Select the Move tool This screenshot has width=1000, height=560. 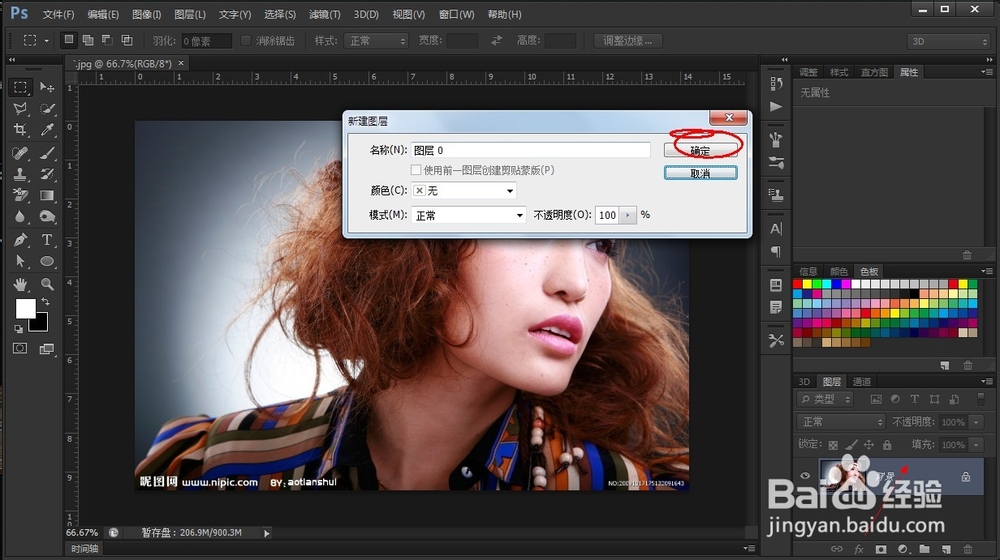[47, 87]
